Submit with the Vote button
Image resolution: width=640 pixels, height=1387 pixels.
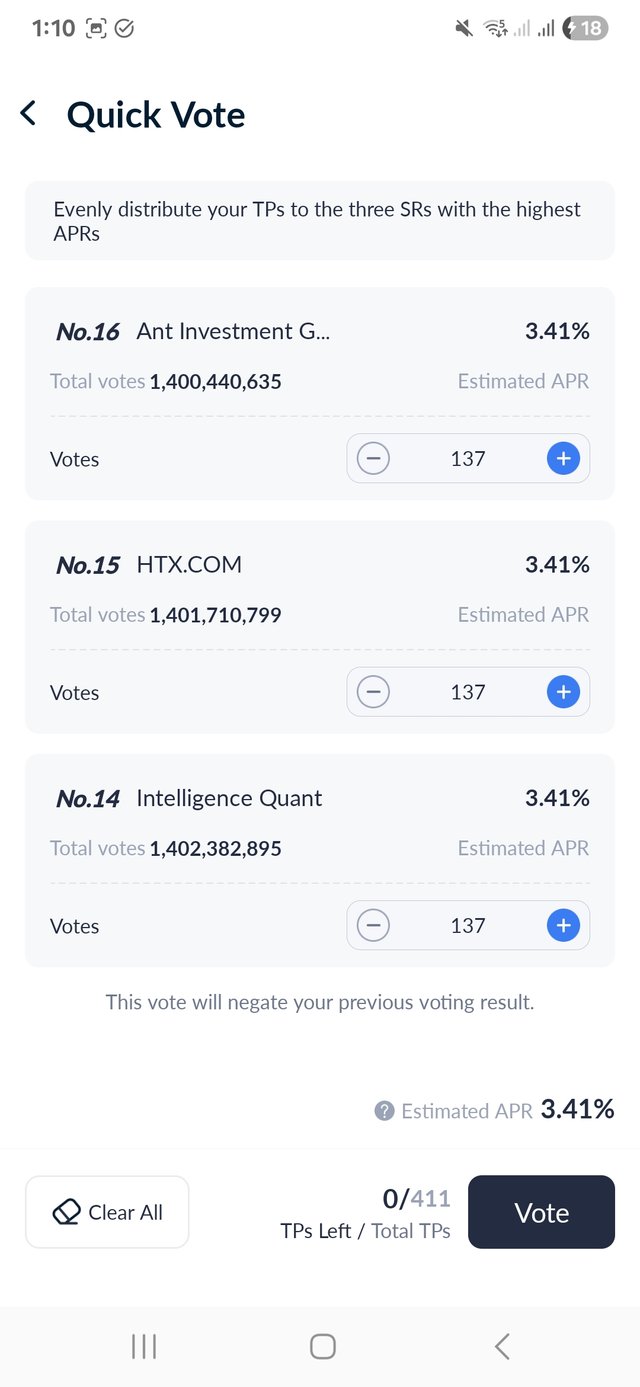coord(541,1212)
